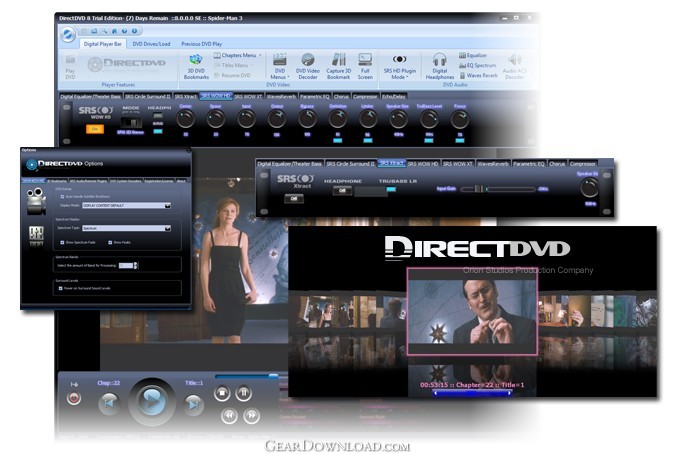Click Audio AC3 Decoder icon

click(514, 66)
